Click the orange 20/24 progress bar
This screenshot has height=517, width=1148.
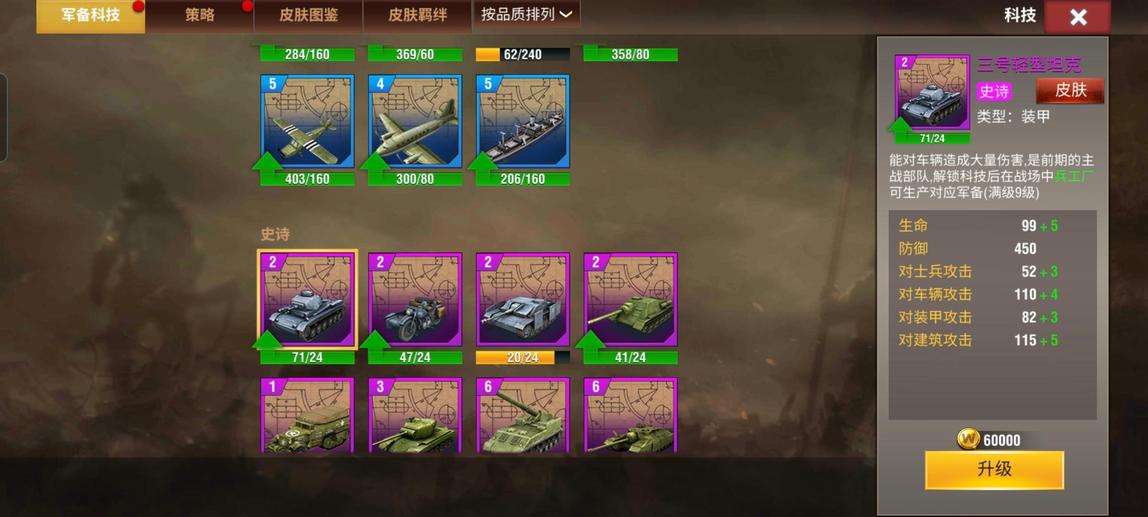(x=523, y=357)
